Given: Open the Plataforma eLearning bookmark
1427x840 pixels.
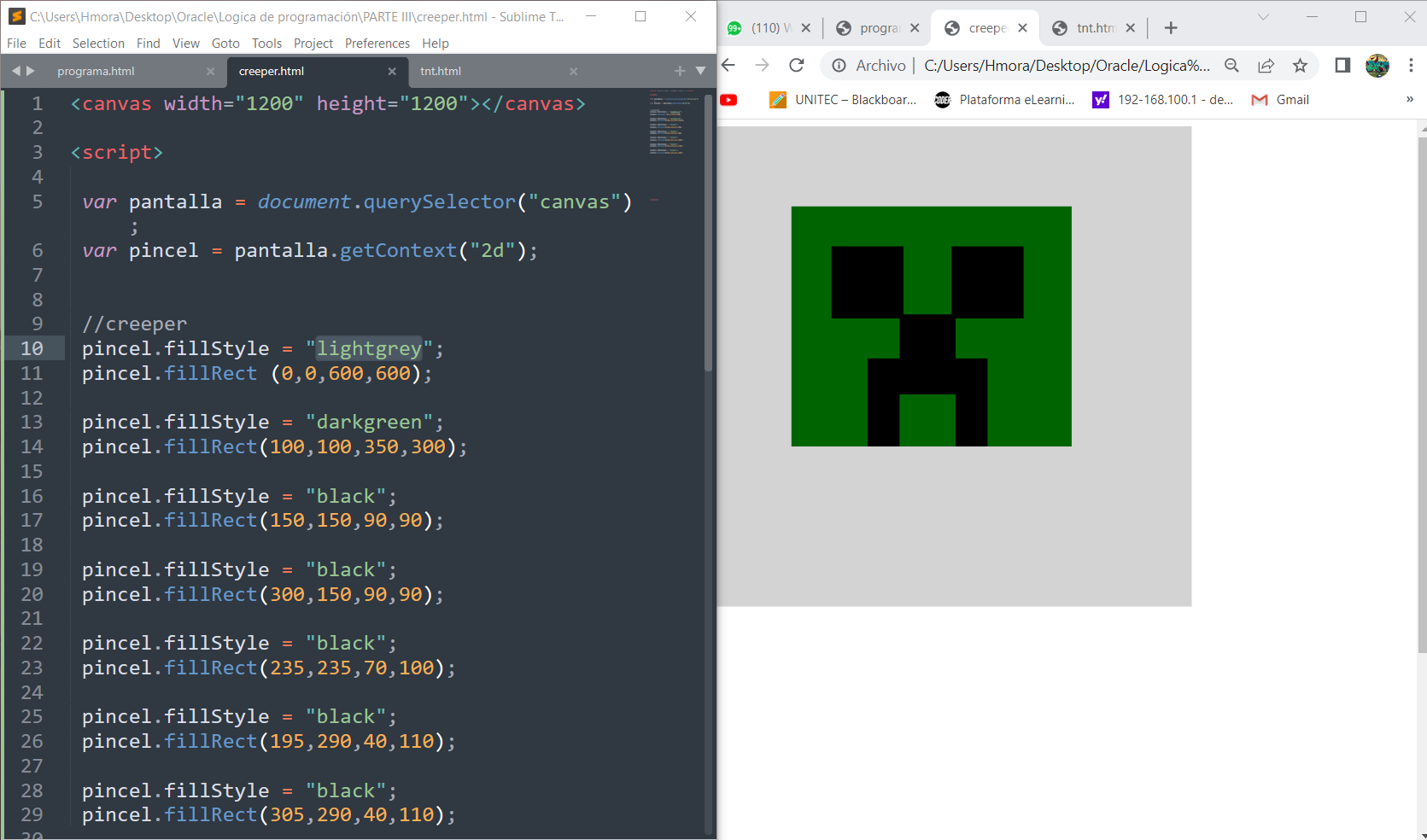Looking at the screenshot, I should (1004, 100).
